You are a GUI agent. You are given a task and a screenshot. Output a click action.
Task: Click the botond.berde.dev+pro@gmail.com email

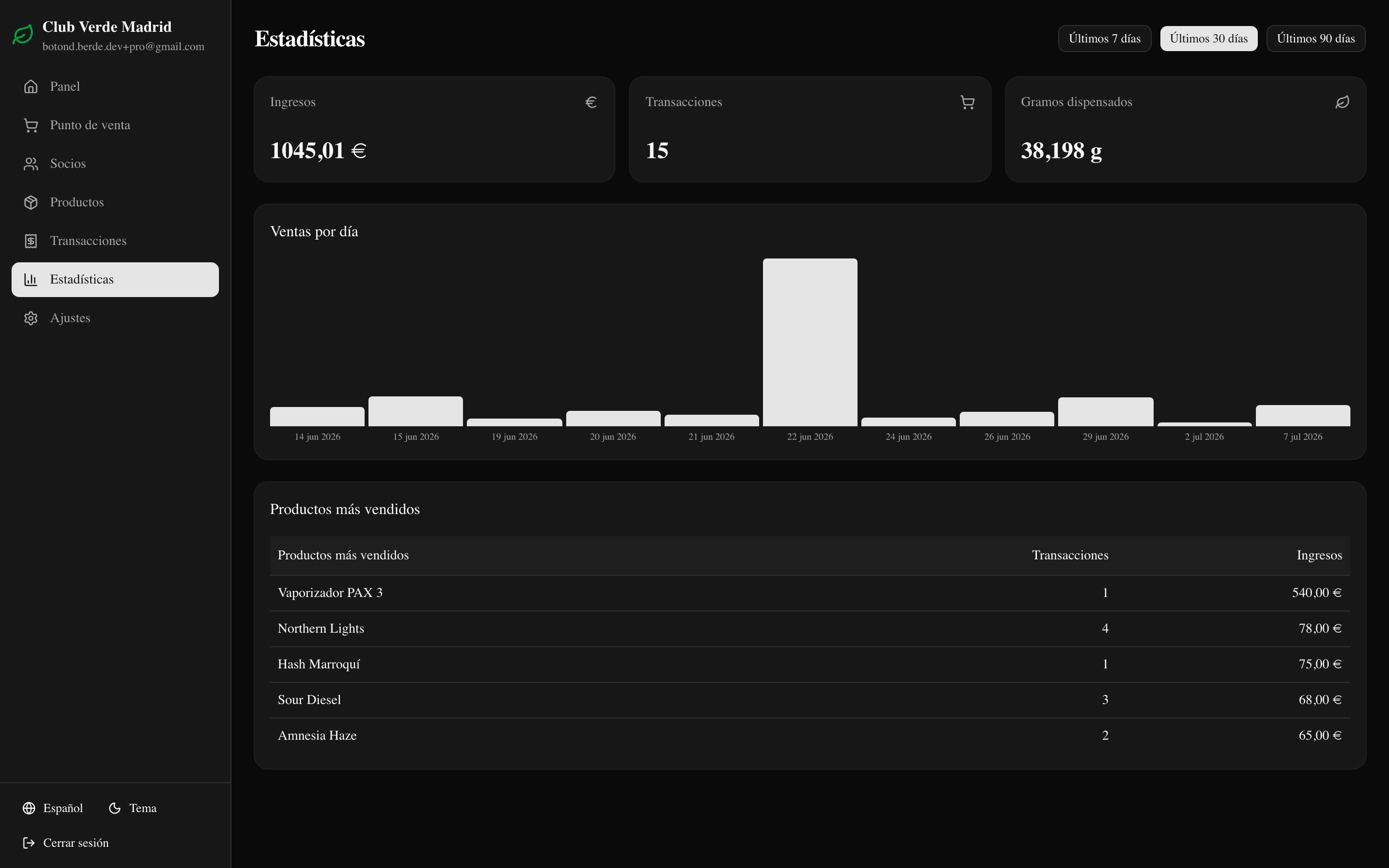[x=123, y=46]
